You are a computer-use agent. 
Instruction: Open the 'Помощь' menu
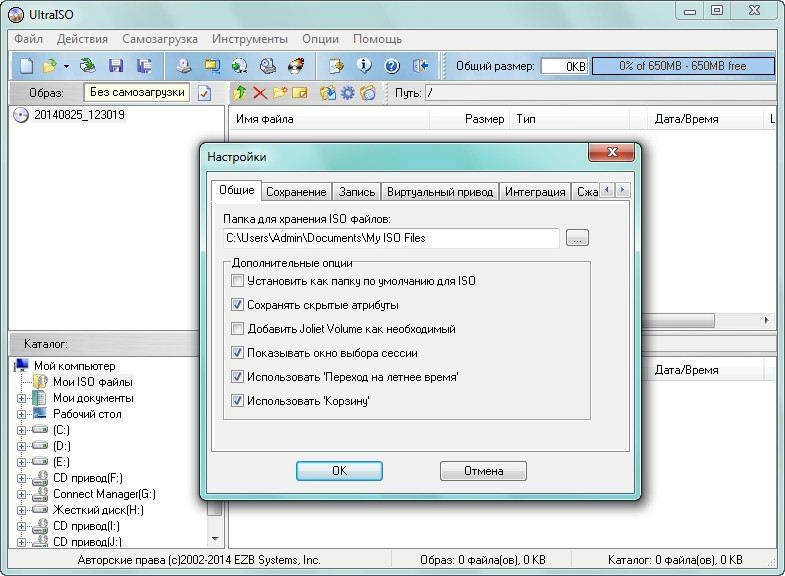pos(377,39)
